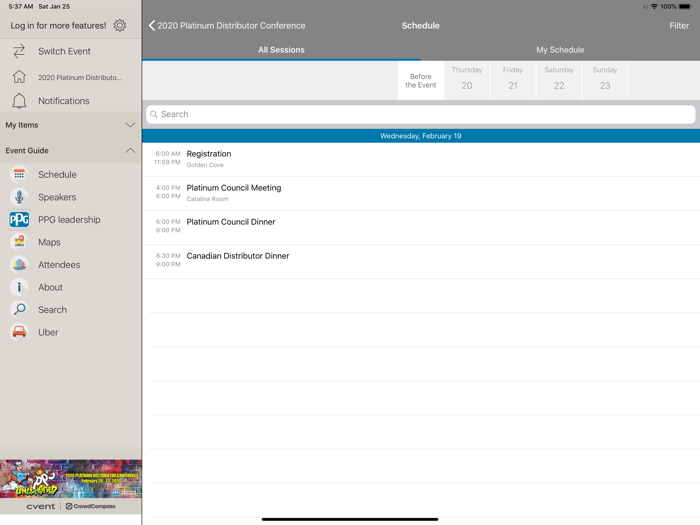Open settings gear icon
The image size is (700, 525).
click(120, 25)
